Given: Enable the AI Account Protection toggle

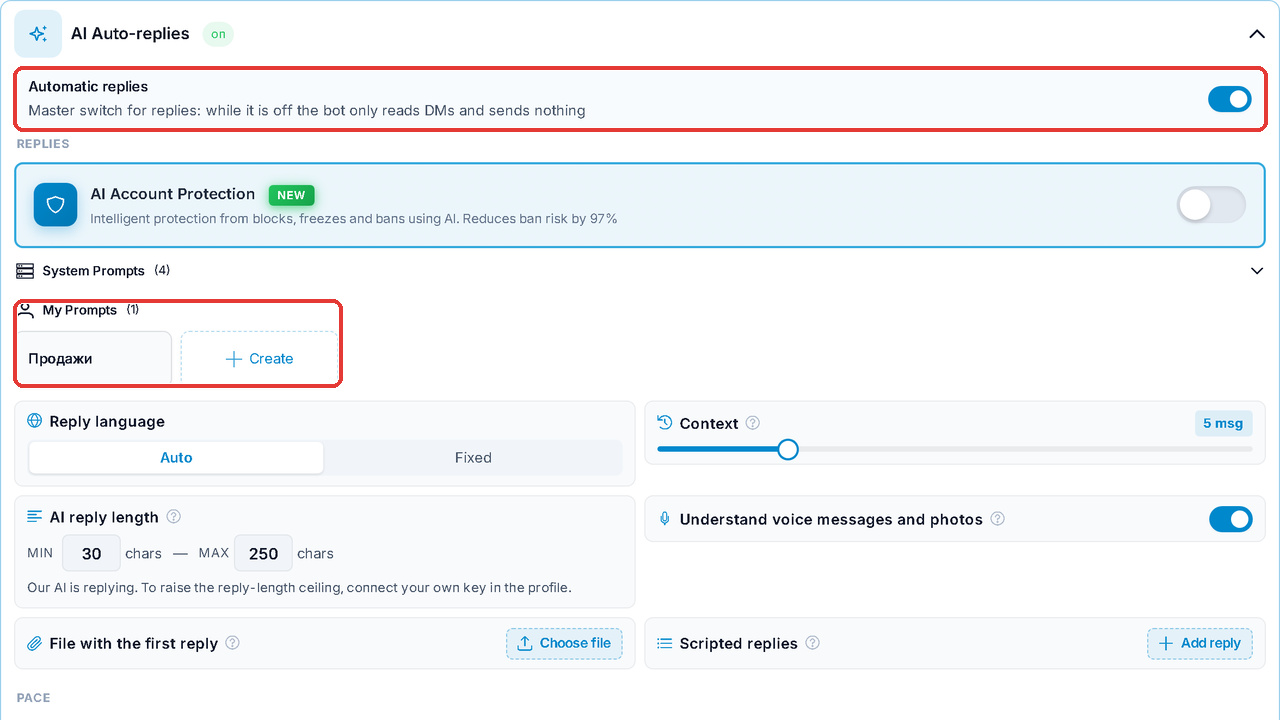Looking at the screenshot, I should 1211,205.
